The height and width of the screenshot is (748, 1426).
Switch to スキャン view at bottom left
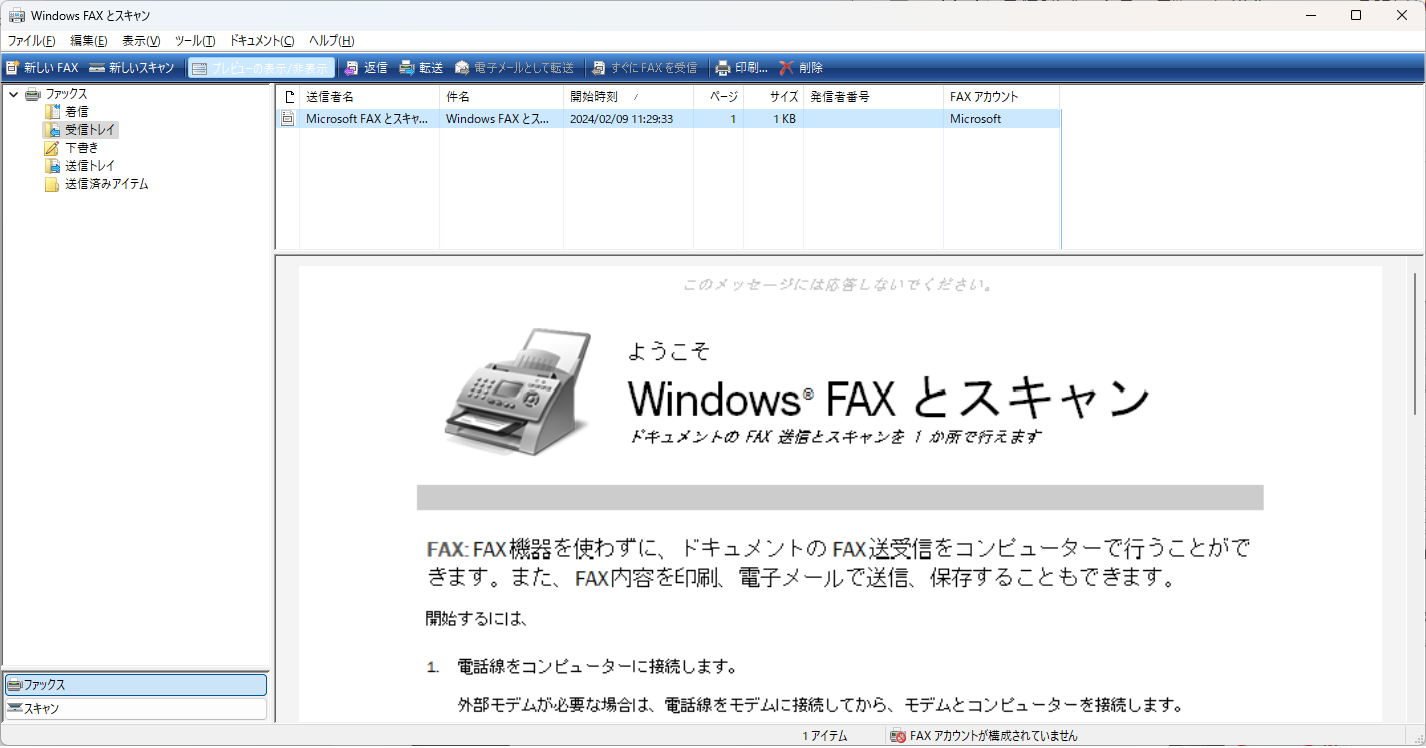135,708
